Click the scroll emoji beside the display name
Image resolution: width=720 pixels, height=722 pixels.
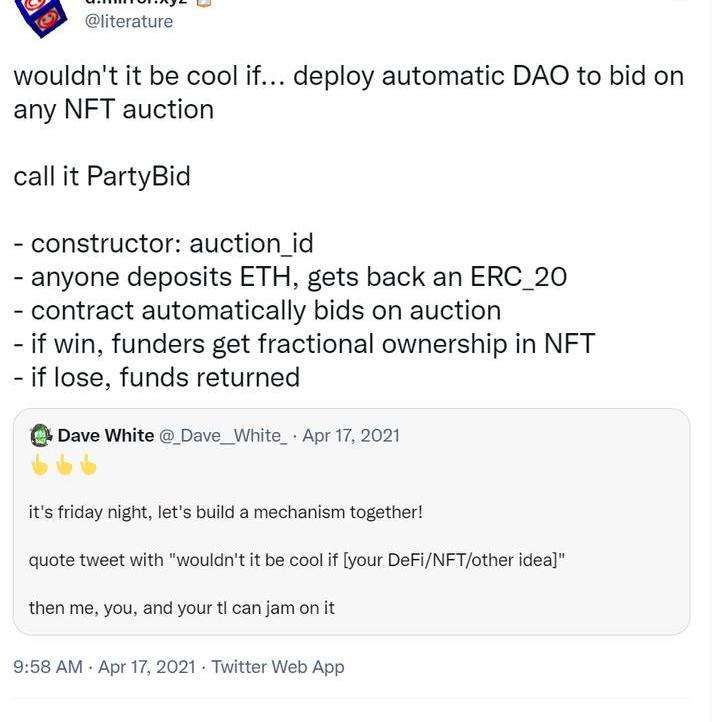(205, 3)
